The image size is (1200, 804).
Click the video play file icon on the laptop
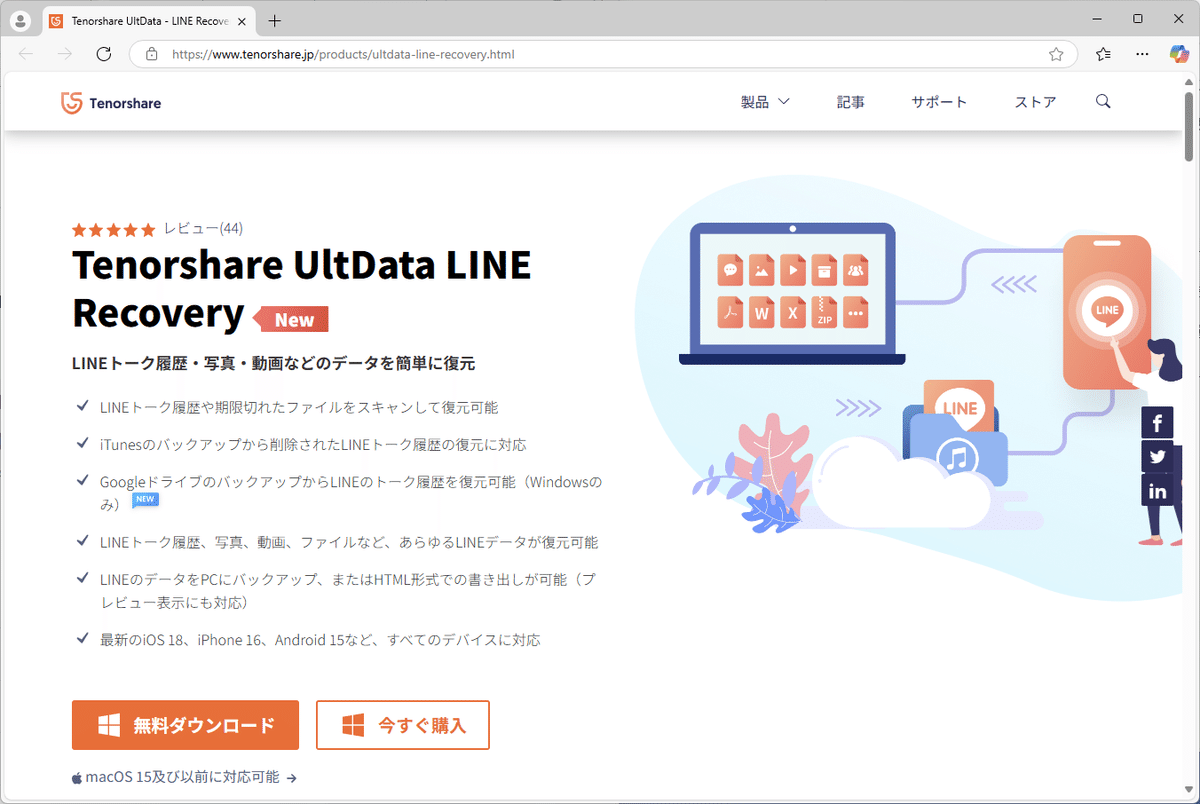(793, 270)
